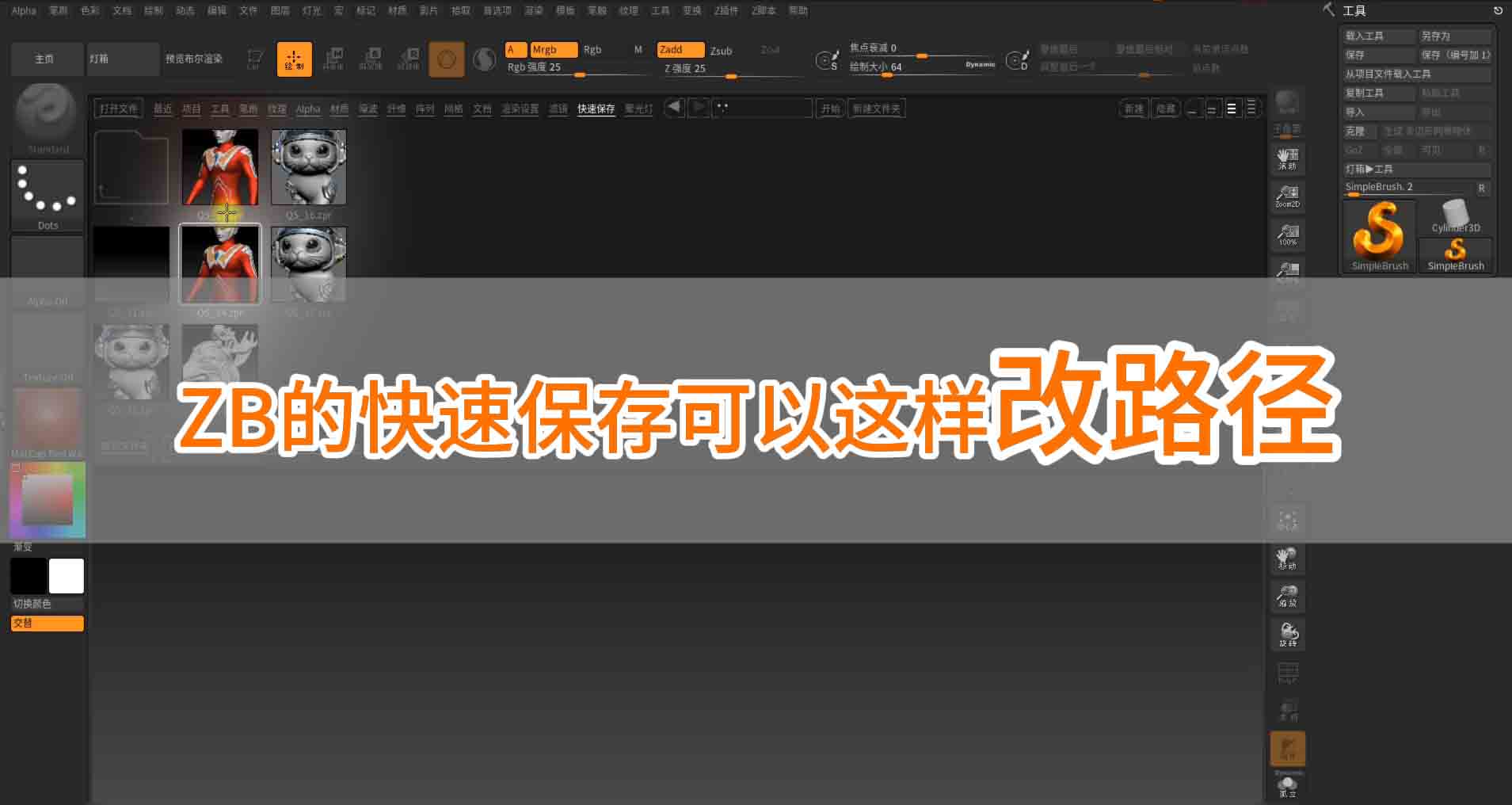Select the Cylinder3D tool icon

(x=1455, y=216)
